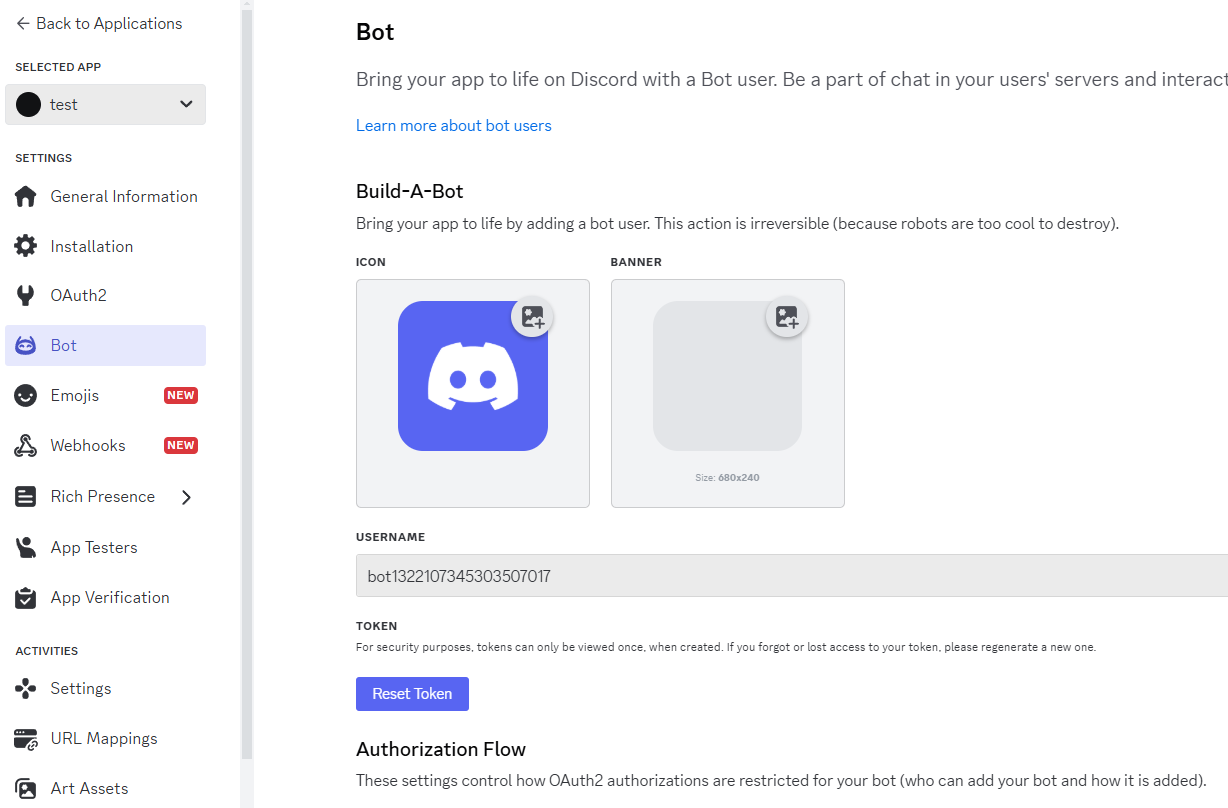
Task: Click the NEW badge next to Webhooks
Action: [x=181, y=445]
